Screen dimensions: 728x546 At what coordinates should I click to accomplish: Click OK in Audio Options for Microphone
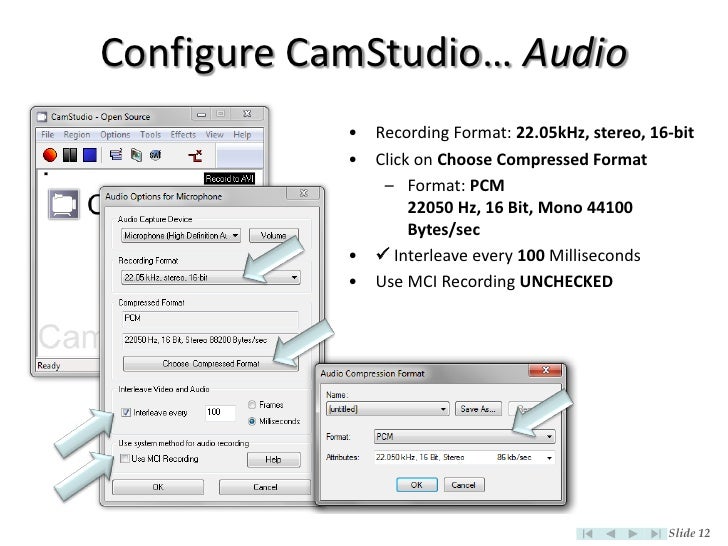[158, 487]
